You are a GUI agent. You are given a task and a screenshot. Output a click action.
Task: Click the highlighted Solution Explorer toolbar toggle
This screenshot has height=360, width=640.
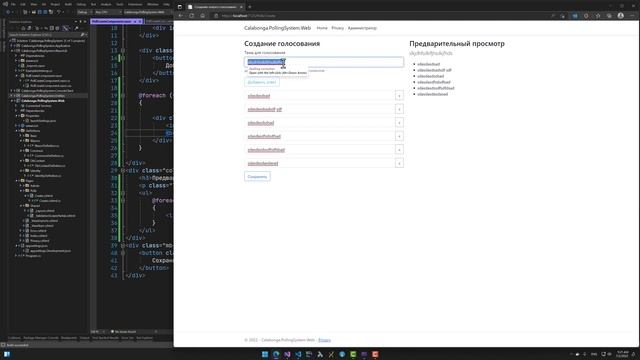click(65, 28)
